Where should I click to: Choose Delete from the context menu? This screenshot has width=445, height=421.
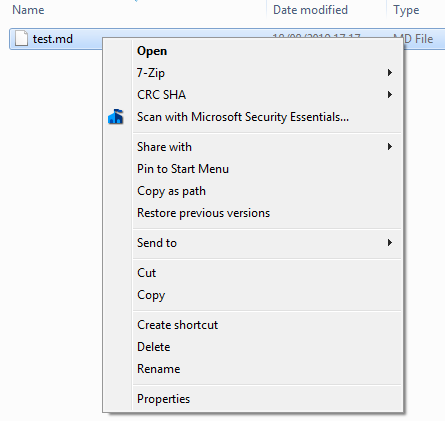[x=252, y=347]
